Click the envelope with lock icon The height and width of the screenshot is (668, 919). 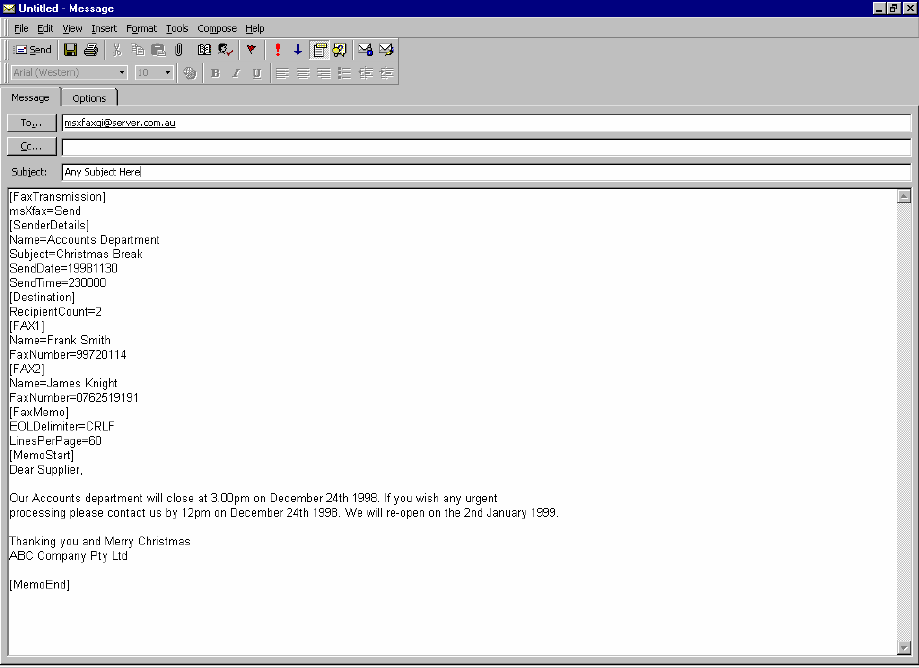(x=366, y=50)
